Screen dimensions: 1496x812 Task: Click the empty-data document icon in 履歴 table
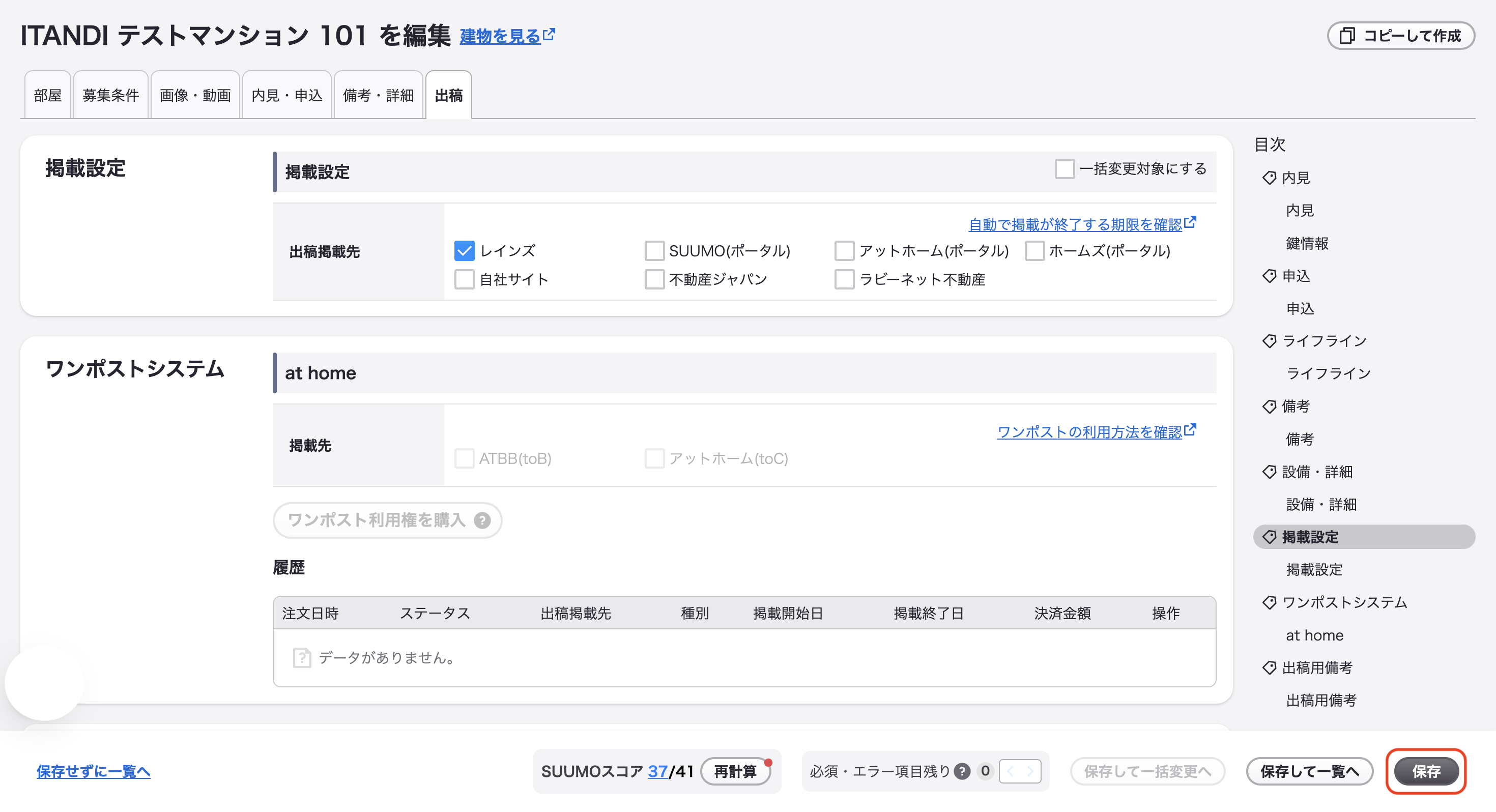302,657
